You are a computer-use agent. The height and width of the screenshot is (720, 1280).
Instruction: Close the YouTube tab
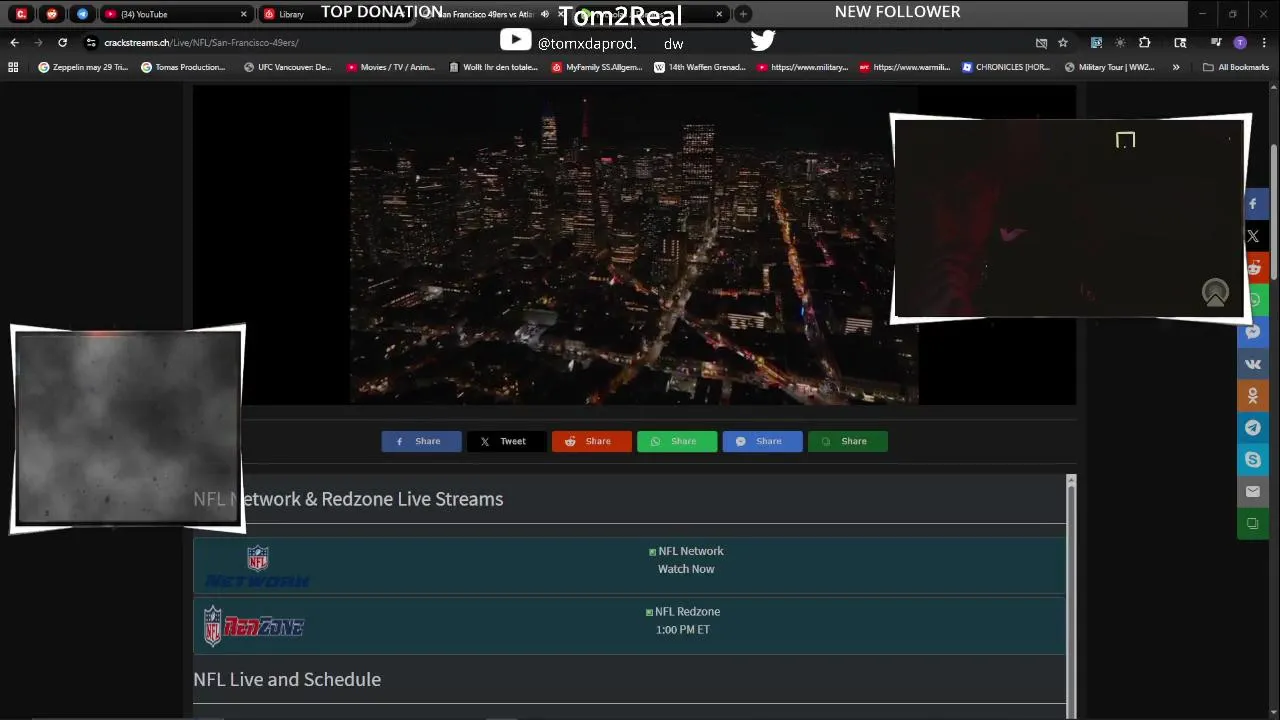pyautogui.click(x=243, y=14)
